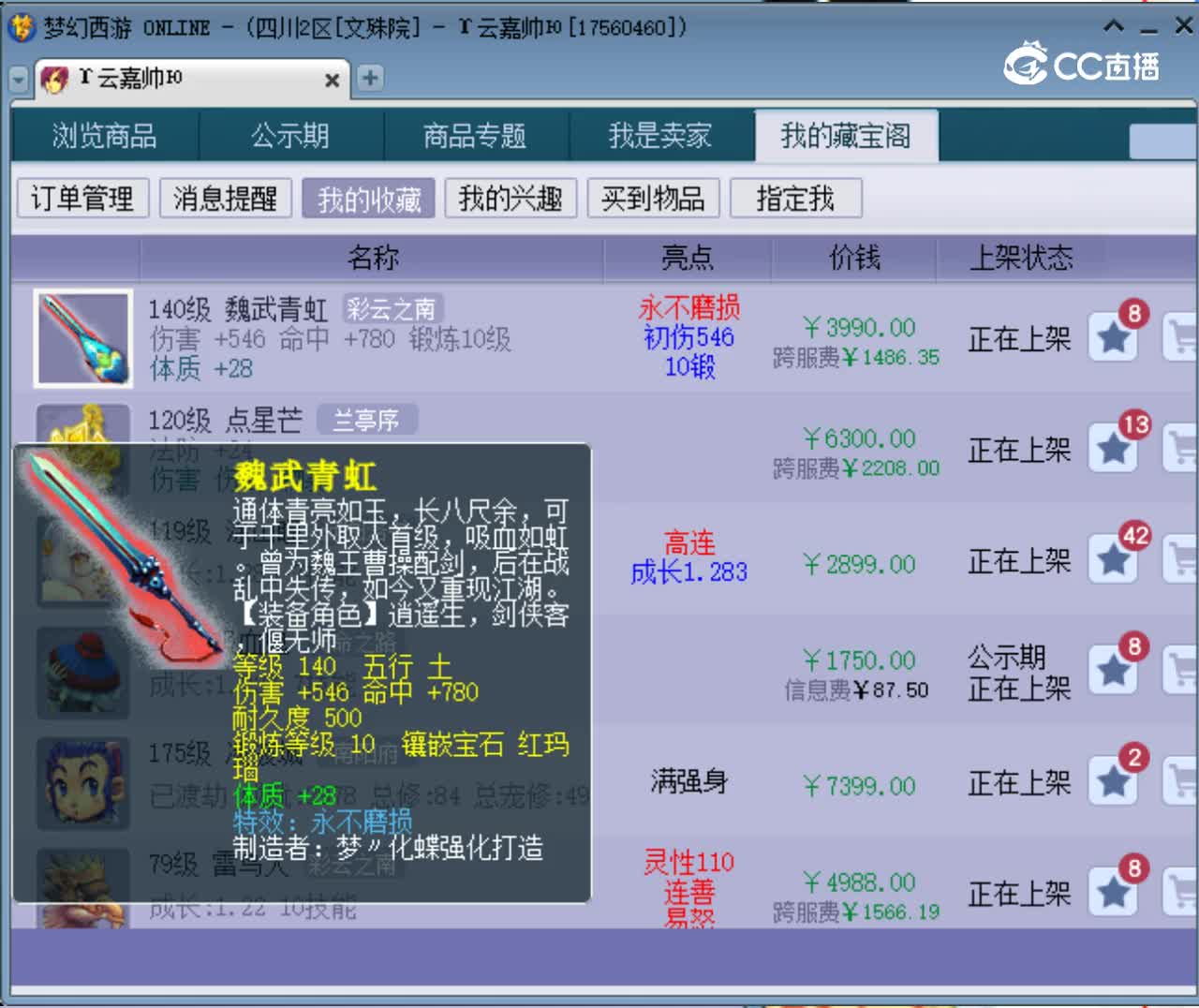Viewport: 1199px width, 1008px height.
Task: Click favorite star on 魏武青虹 row
Action: (1113, 338)
